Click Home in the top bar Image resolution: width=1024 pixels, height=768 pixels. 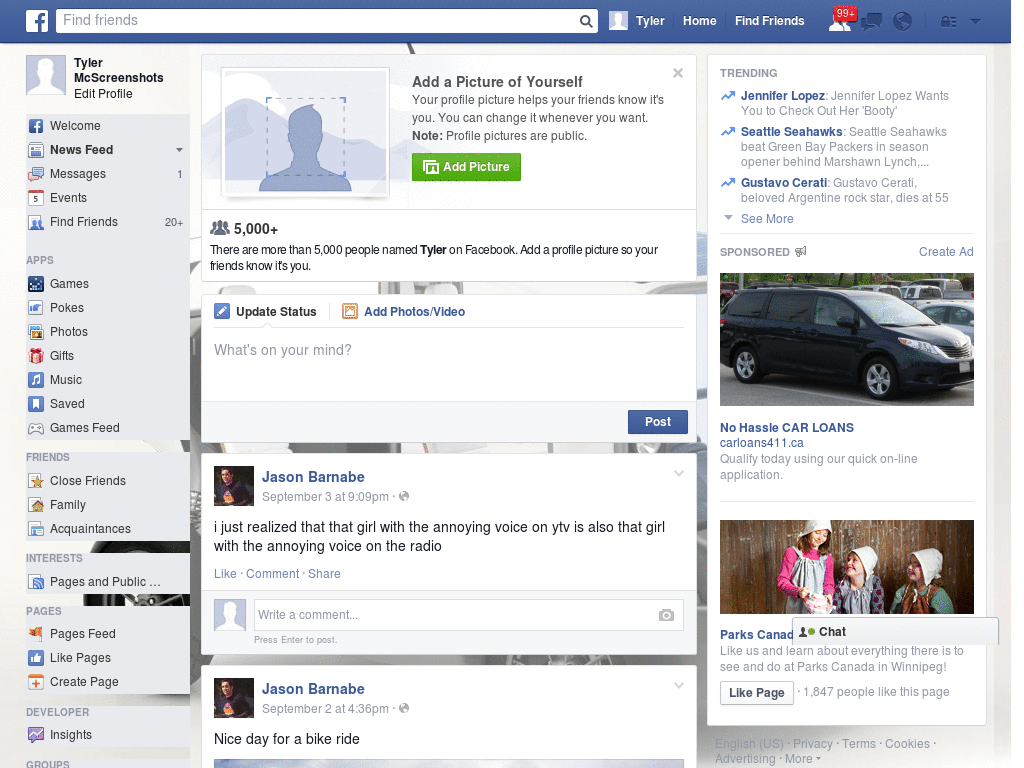pyautogui.click(x=699, y=21)
